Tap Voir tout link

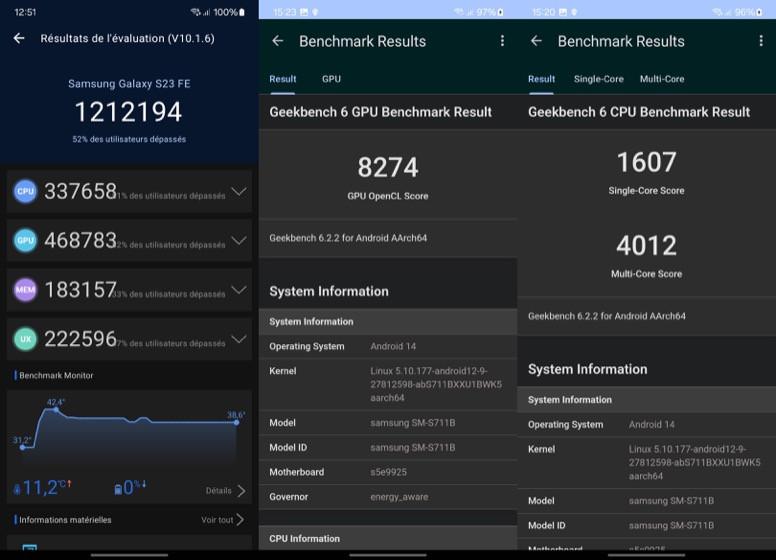(x=217, y=520)
